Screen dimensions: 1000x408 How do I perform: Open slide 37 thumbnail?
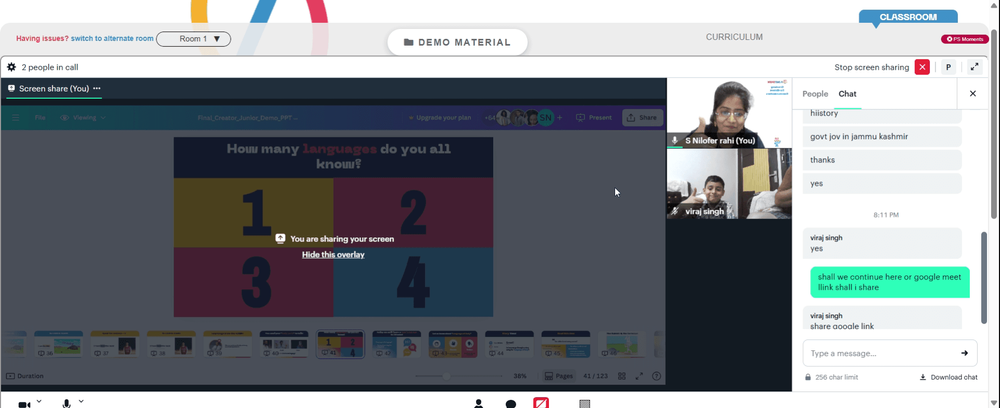115,344
